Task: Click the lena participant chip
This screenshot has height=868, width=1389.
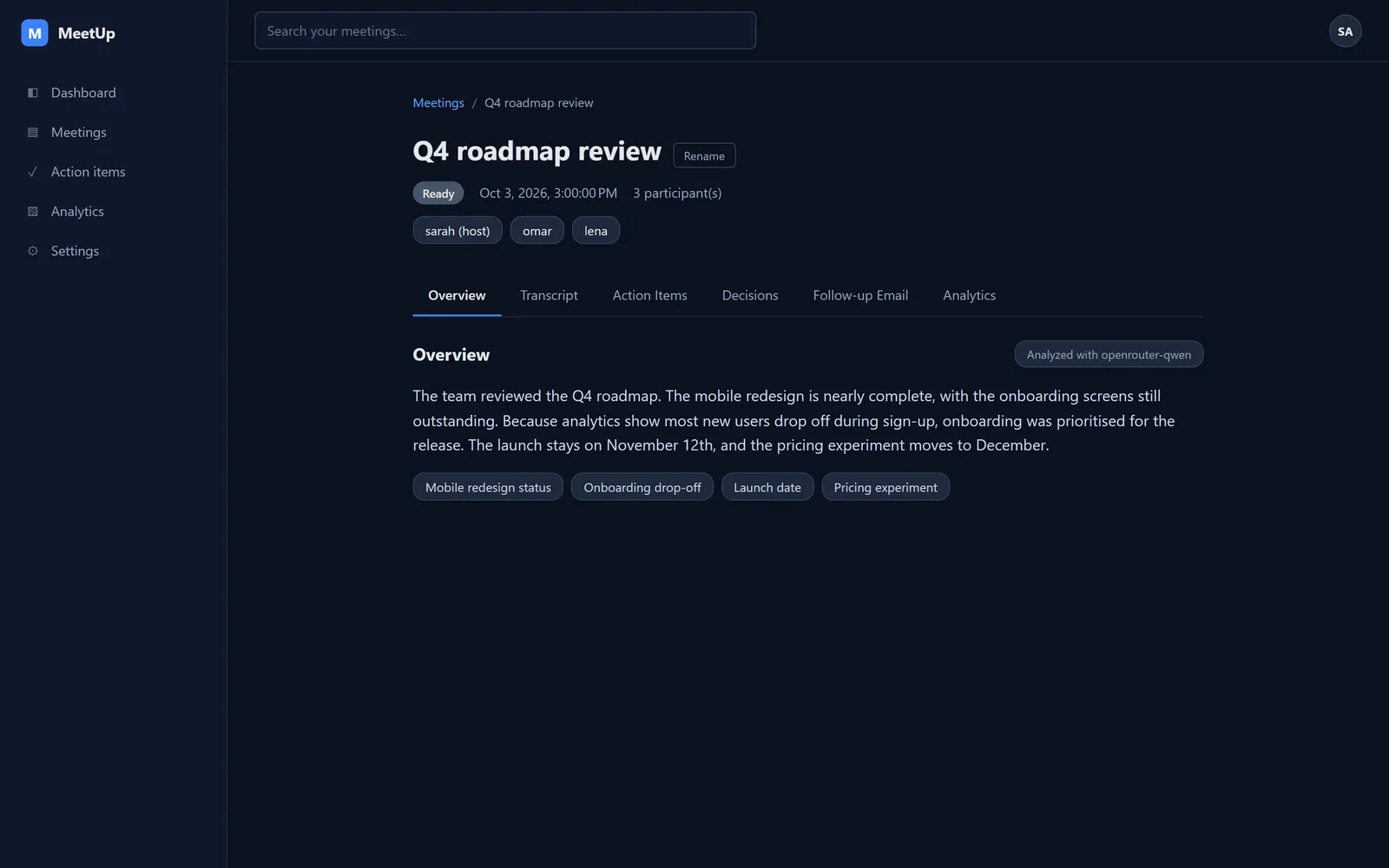Action: coord(596,230)
